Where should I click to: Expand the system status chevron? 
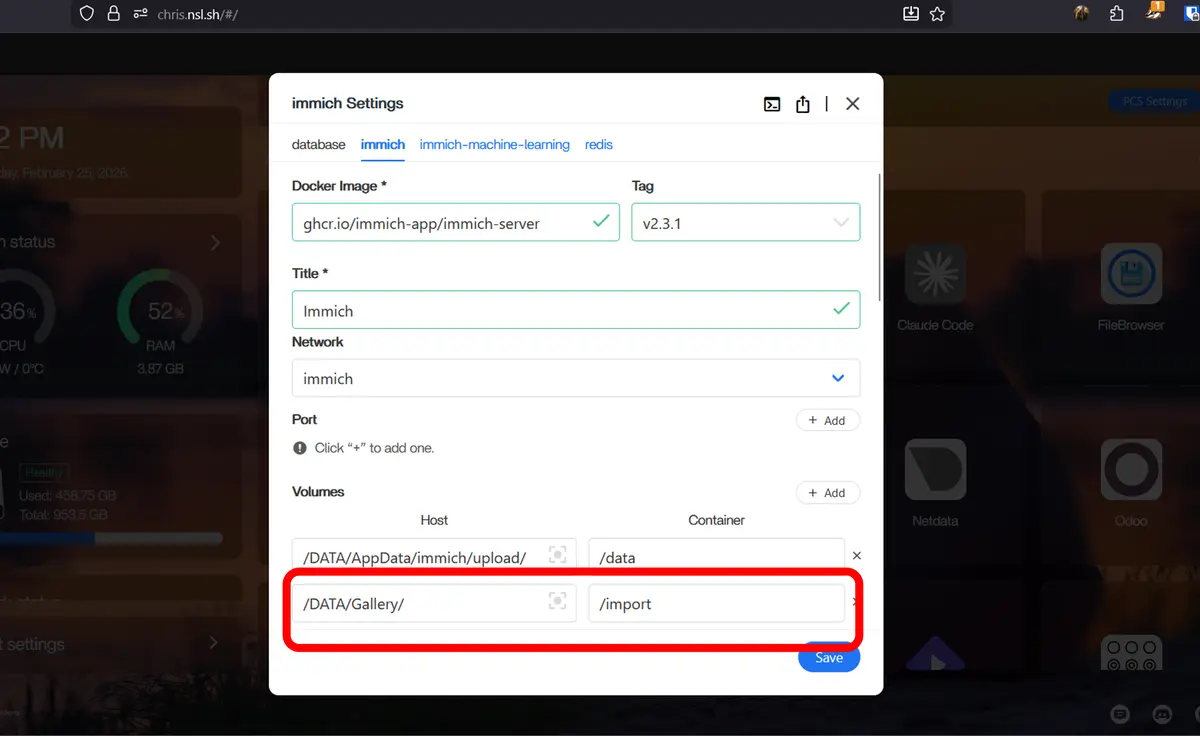[x=215, y=242]
